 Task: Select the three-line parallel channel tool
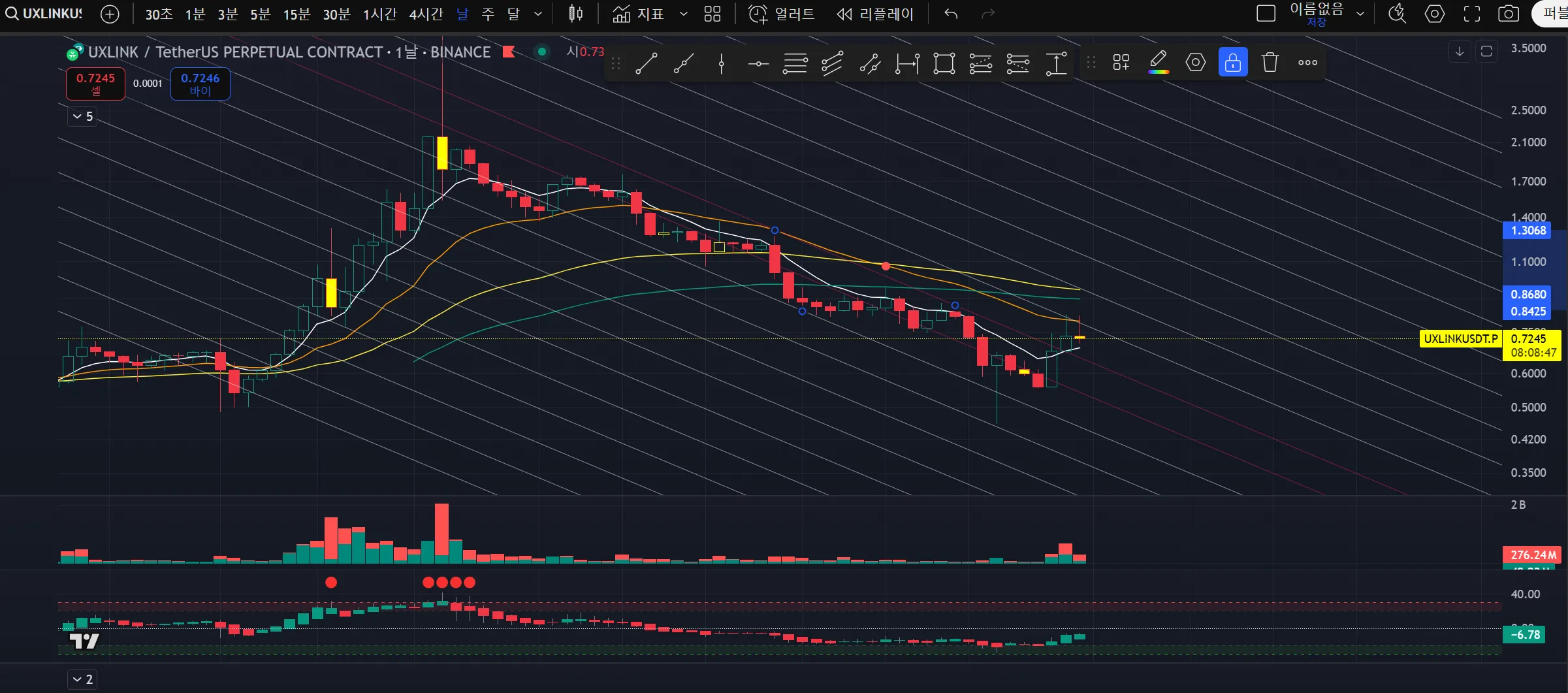832,63
